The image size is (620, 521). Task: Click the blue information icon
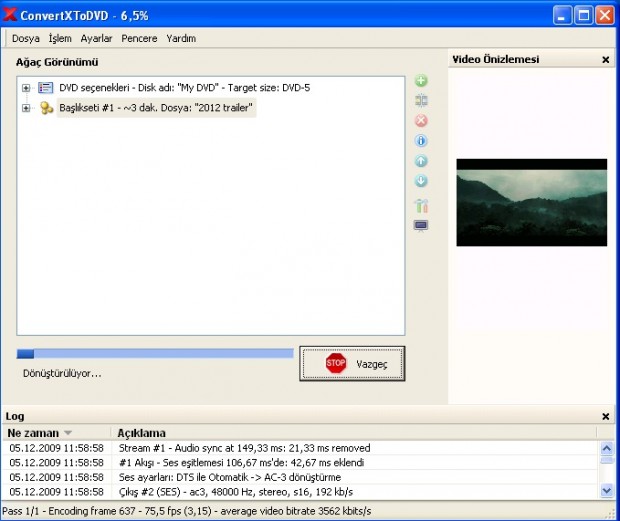point(421,141)
